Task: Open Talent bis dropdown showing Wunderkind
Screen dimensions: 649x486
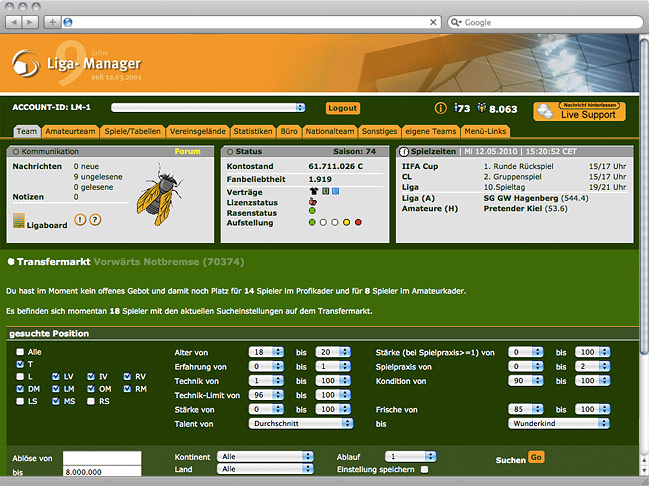Action: (559, 423)
